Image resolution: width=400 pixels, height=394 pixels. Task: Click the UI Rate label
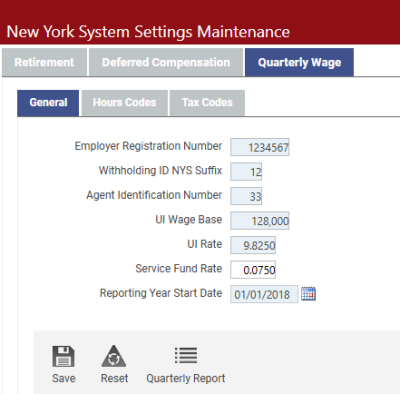(205, 244)
